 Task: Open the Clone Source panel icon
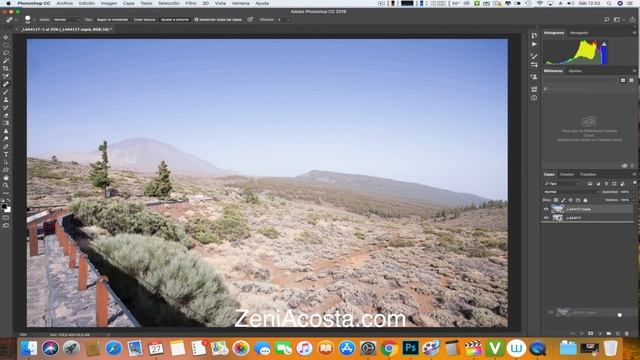point(534,76)
